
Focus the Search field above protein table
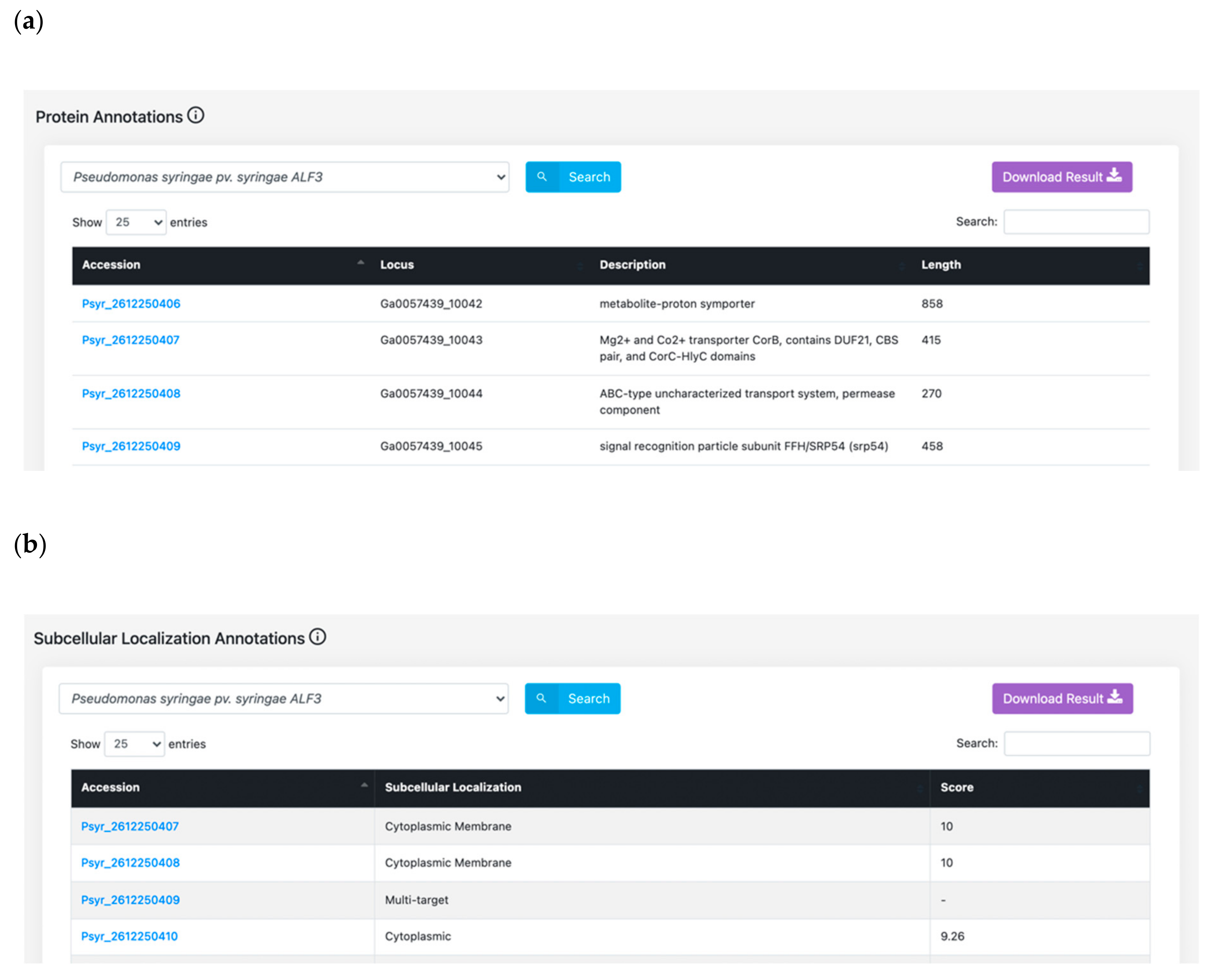(x=1076, y=221)
